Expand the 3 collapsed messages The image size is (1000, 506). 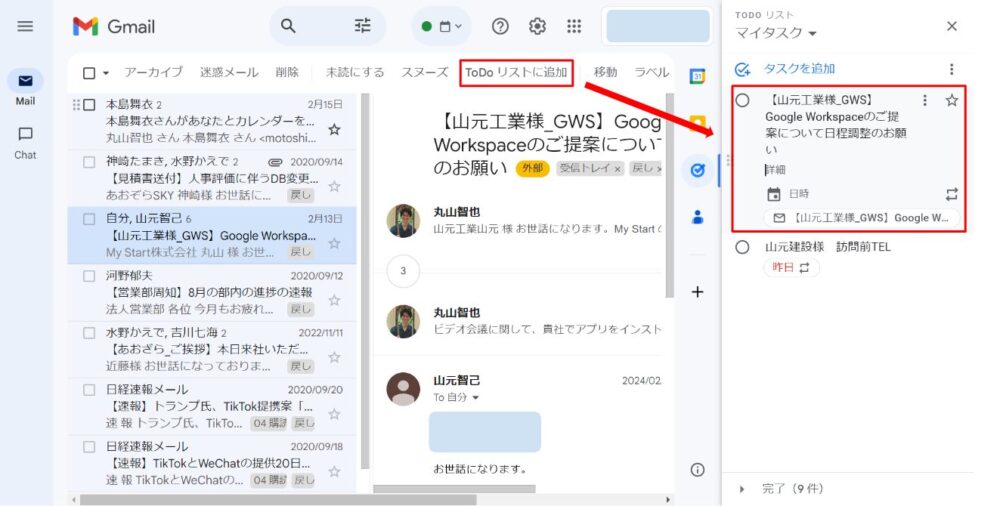pos(403,271)
